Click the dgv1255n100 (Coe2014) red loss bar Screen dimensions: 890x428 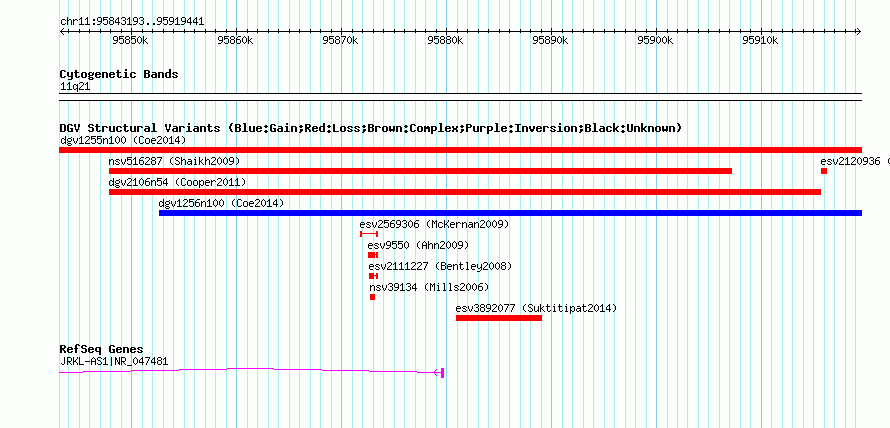pos(460,150)
